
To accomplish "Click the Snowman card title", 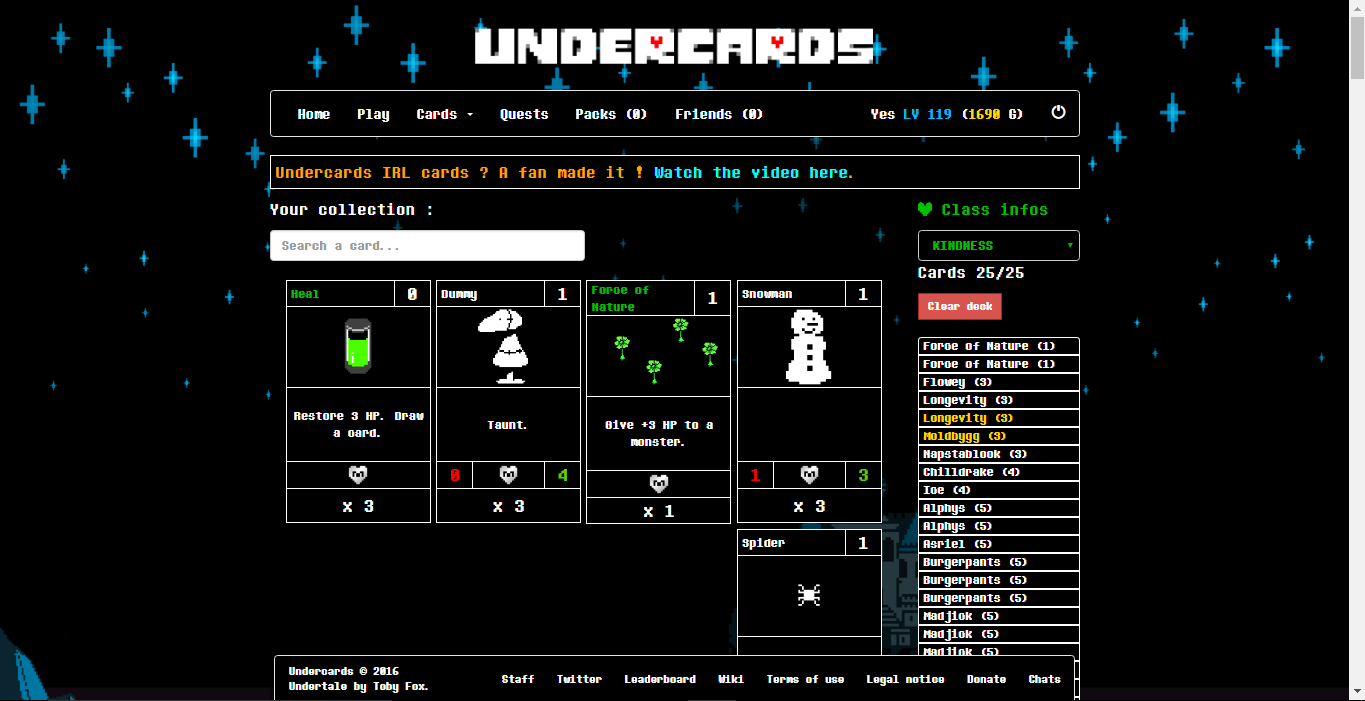I will pyautogui.click(x=767, y=294).
